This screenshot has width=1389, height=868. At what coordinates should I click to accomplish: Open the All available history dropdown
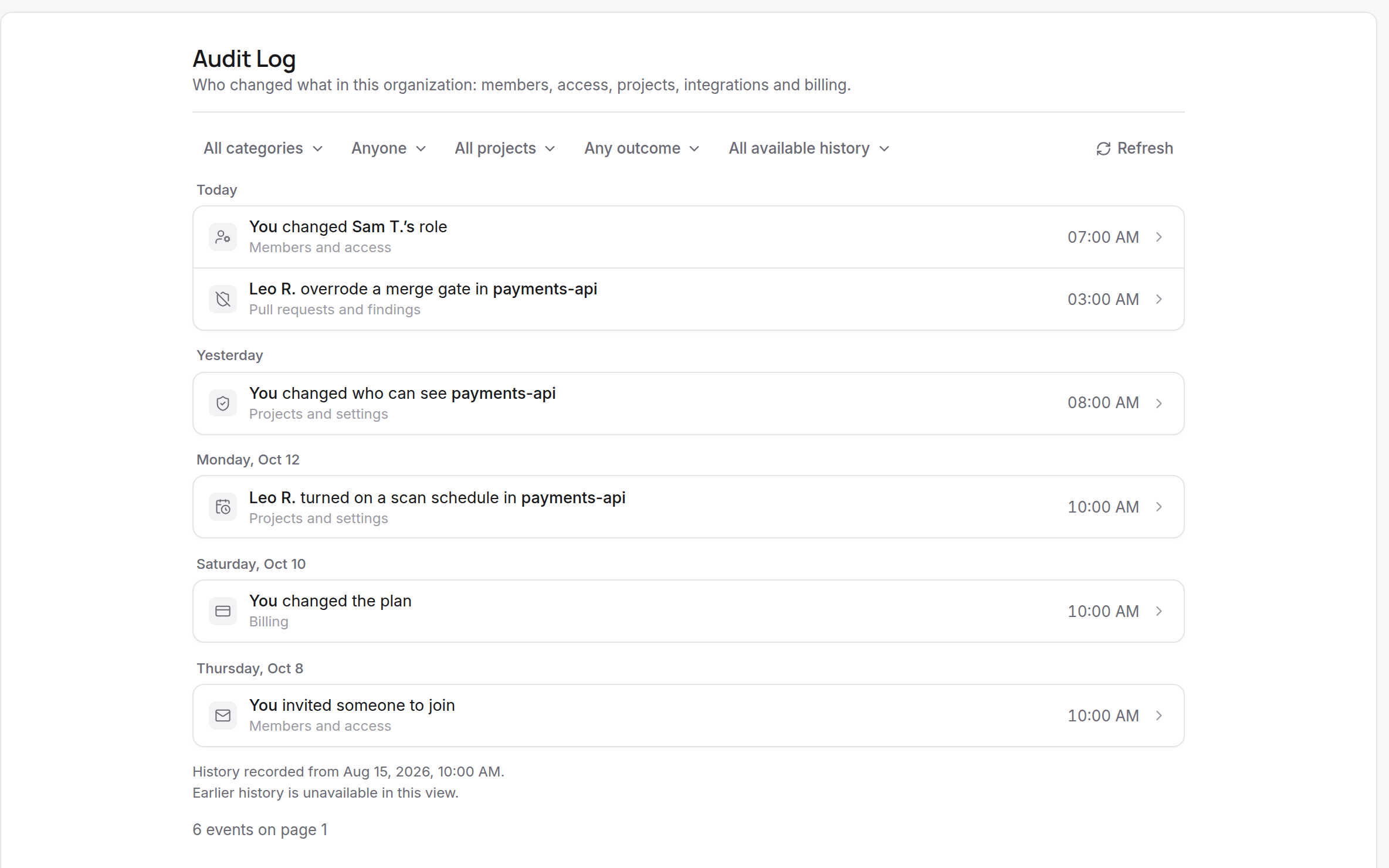coord(809,148)
